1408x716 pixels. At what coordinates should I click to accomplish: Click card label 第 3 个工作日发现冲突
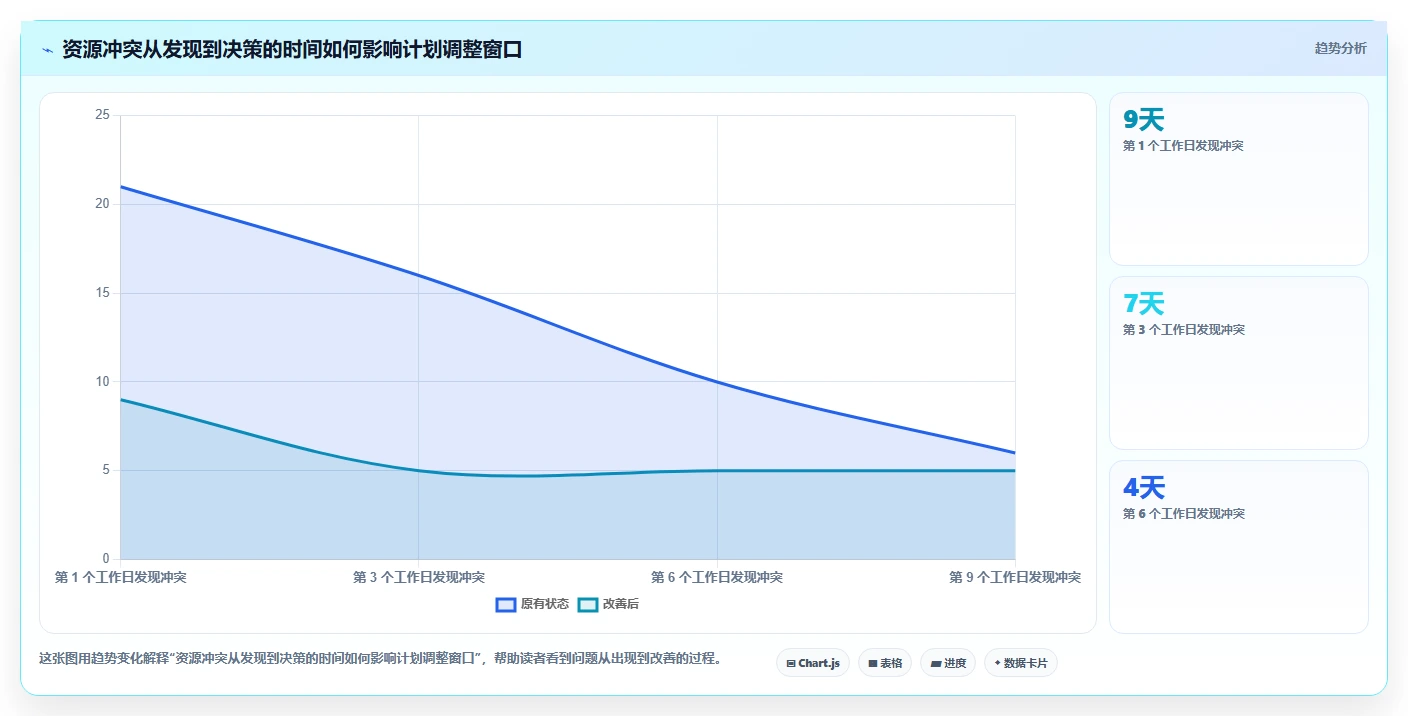(1183, 330)
